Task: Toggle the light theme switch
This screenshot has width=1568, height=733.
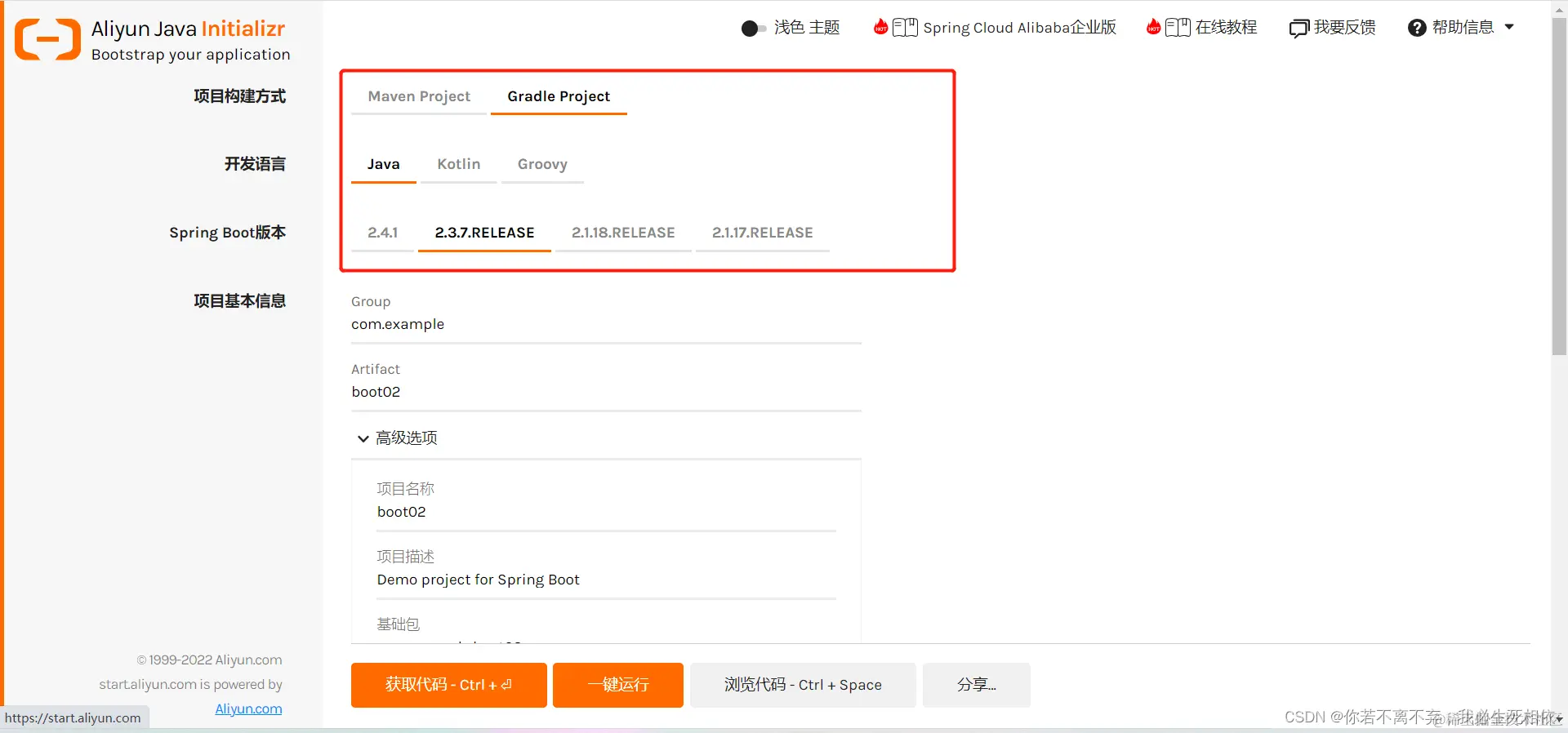Action: (753, 29)
